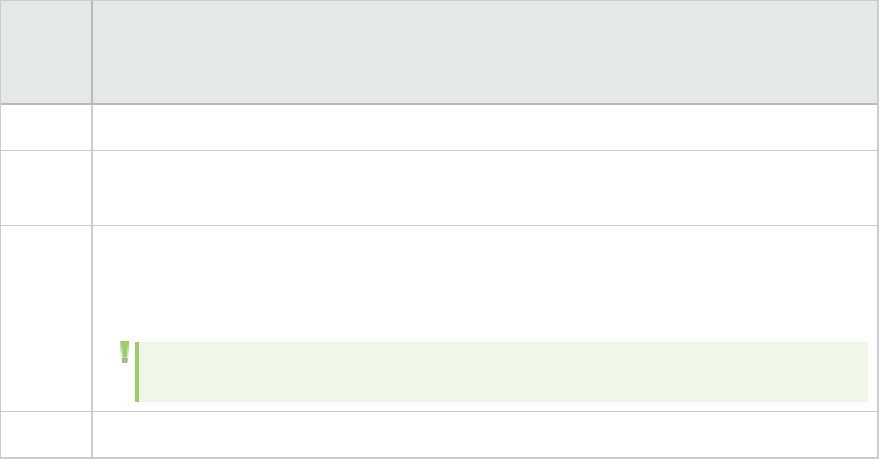Click the green exclamation note icon
The width and height of the screenshot is (879, 459).
coord(124,351)
